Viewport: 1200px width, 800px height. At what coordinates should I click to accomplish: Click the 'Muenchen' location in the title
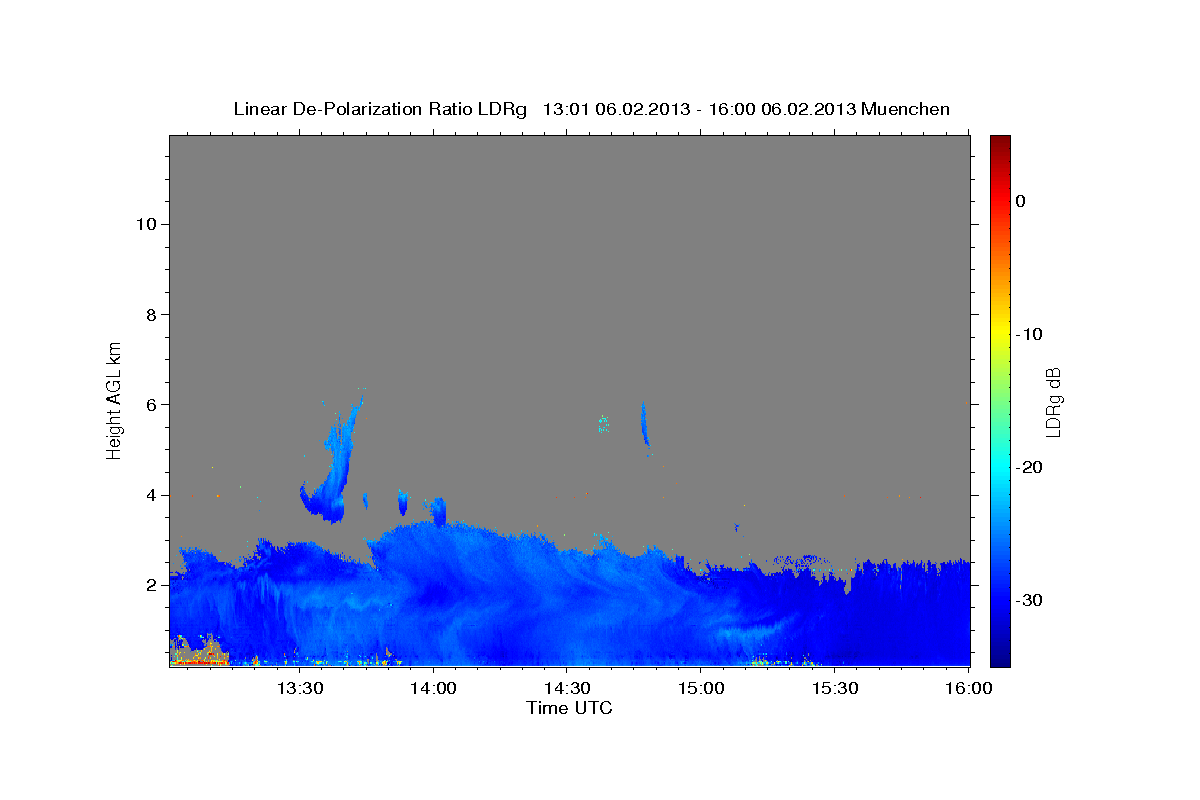click(x=906, y=109)
